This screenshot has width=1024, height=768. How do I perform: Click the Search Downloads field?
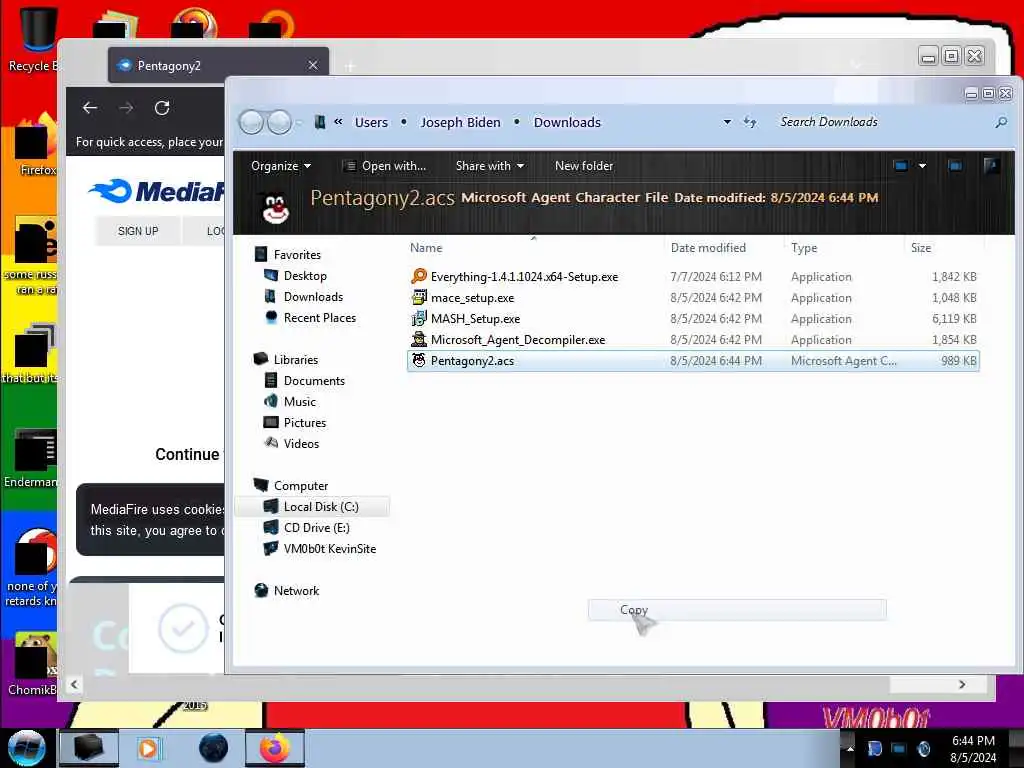tap(882, 122)
